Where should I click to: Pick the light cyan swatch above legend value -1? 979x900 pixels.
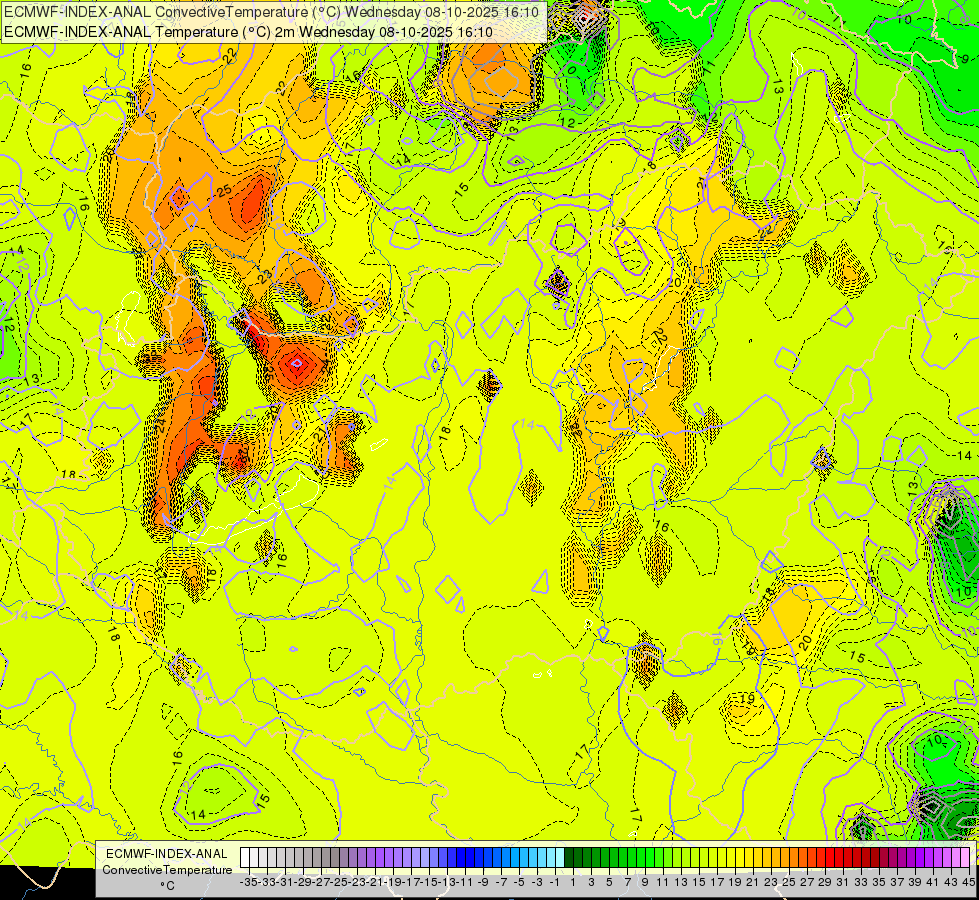point(551,858)
